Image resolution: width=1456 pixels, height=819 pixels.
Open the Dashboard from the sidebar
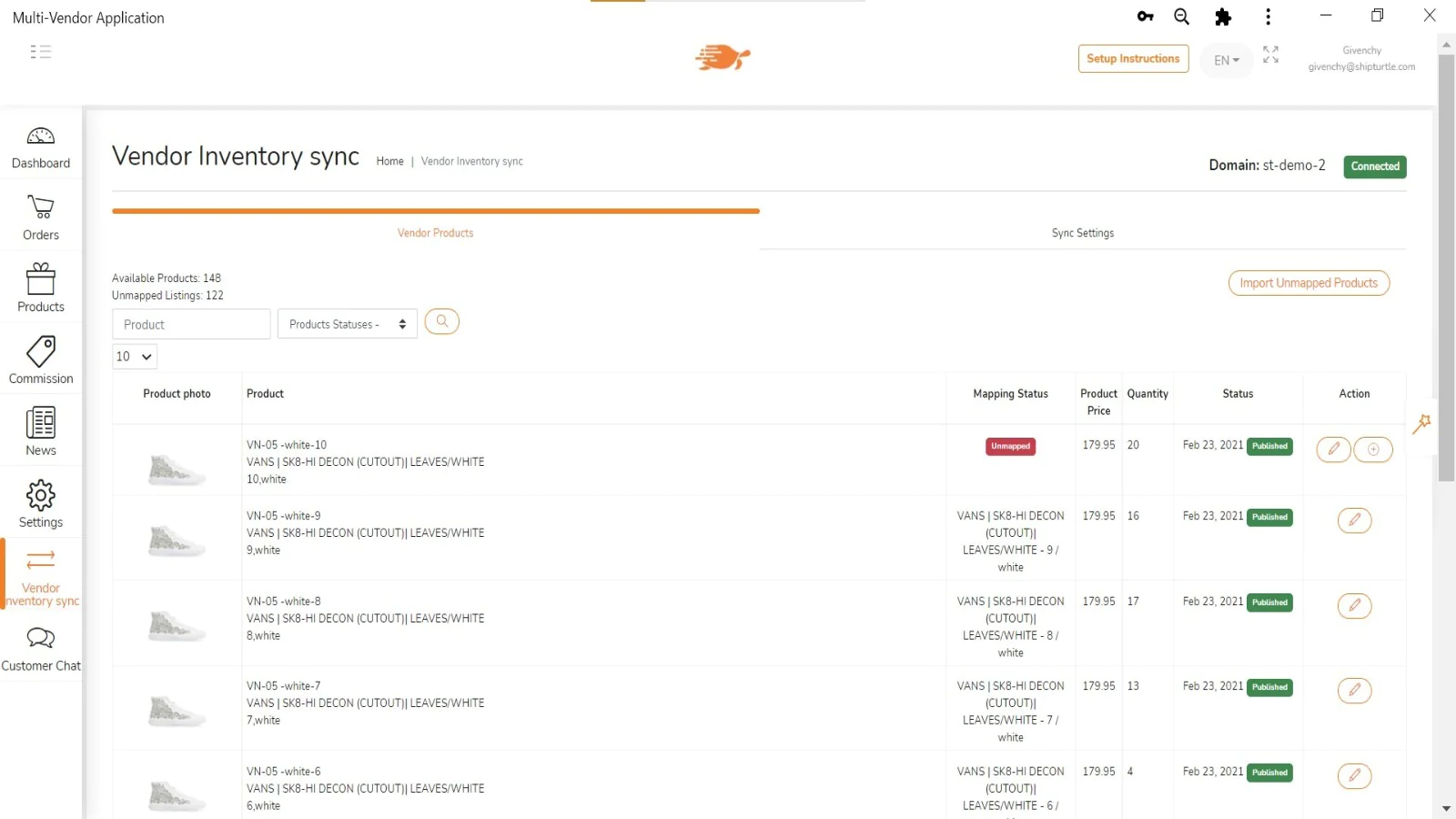point(41,147)
